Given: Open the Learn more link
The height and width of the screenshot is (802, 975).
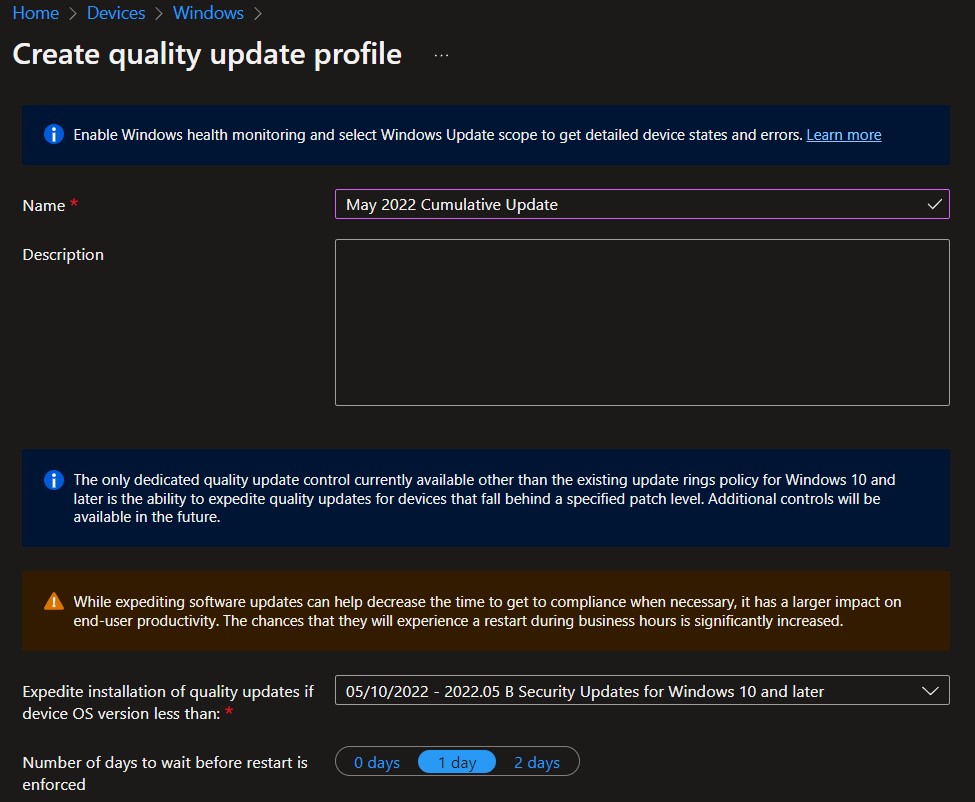Looking at the screenshot, I should [843, 135].
